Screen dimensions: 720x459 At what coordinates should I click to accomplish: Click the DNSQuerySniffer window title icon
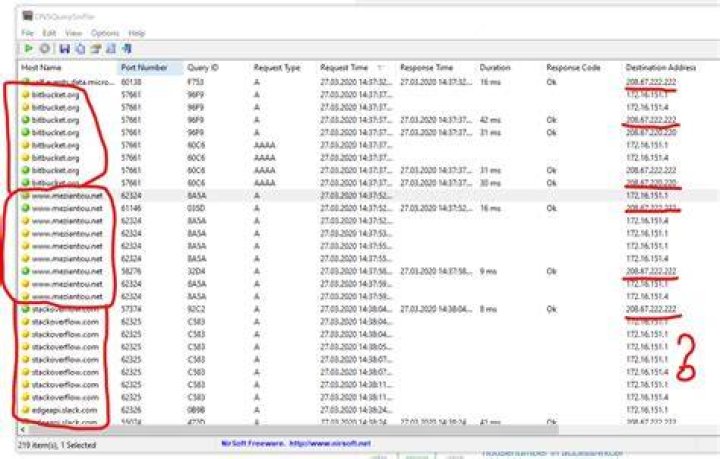28,16
